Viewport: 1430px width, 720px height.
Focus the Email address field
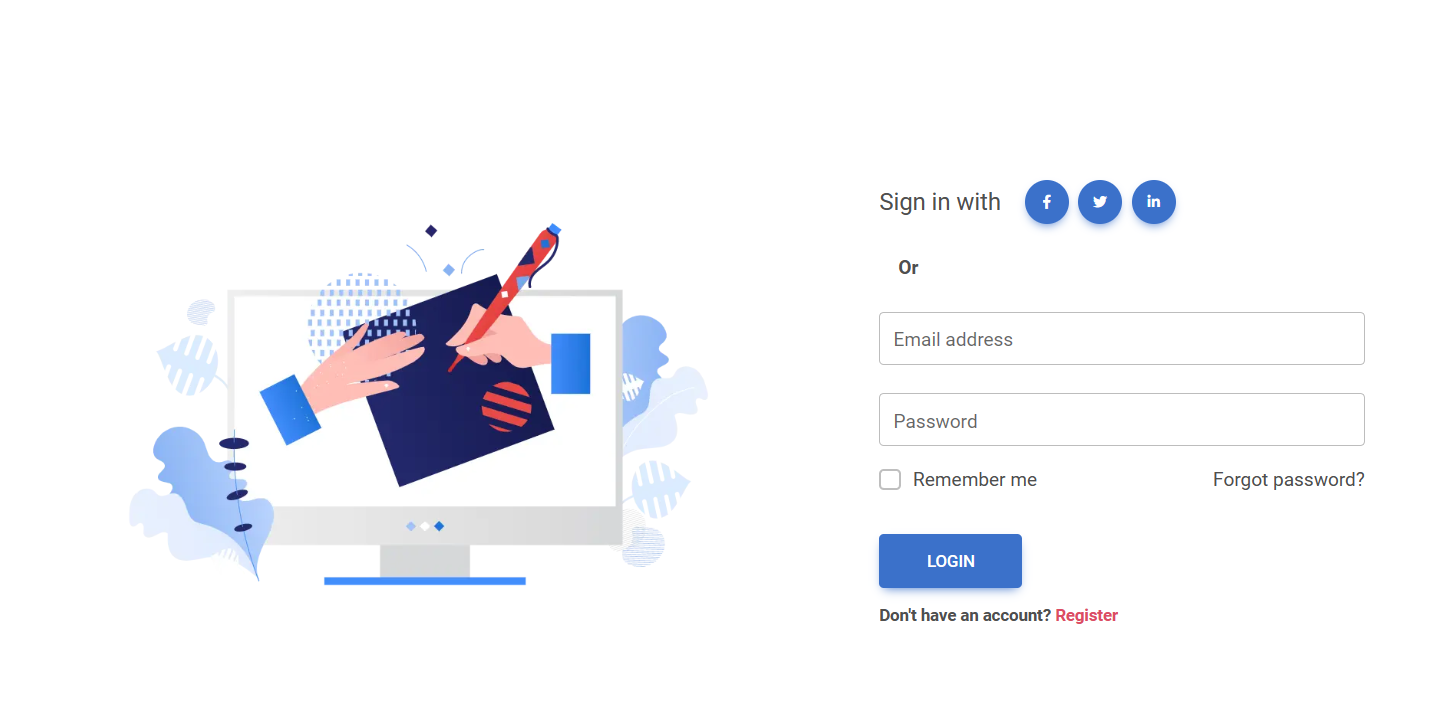coord(1121,339)
